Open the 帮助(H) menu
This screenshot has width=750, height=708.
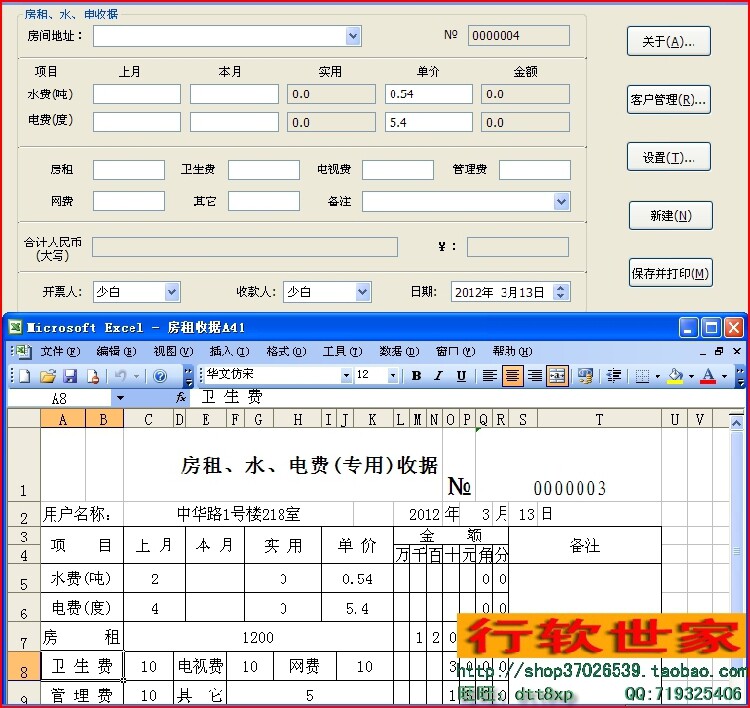pyautogui.click(x=512, y=352)
